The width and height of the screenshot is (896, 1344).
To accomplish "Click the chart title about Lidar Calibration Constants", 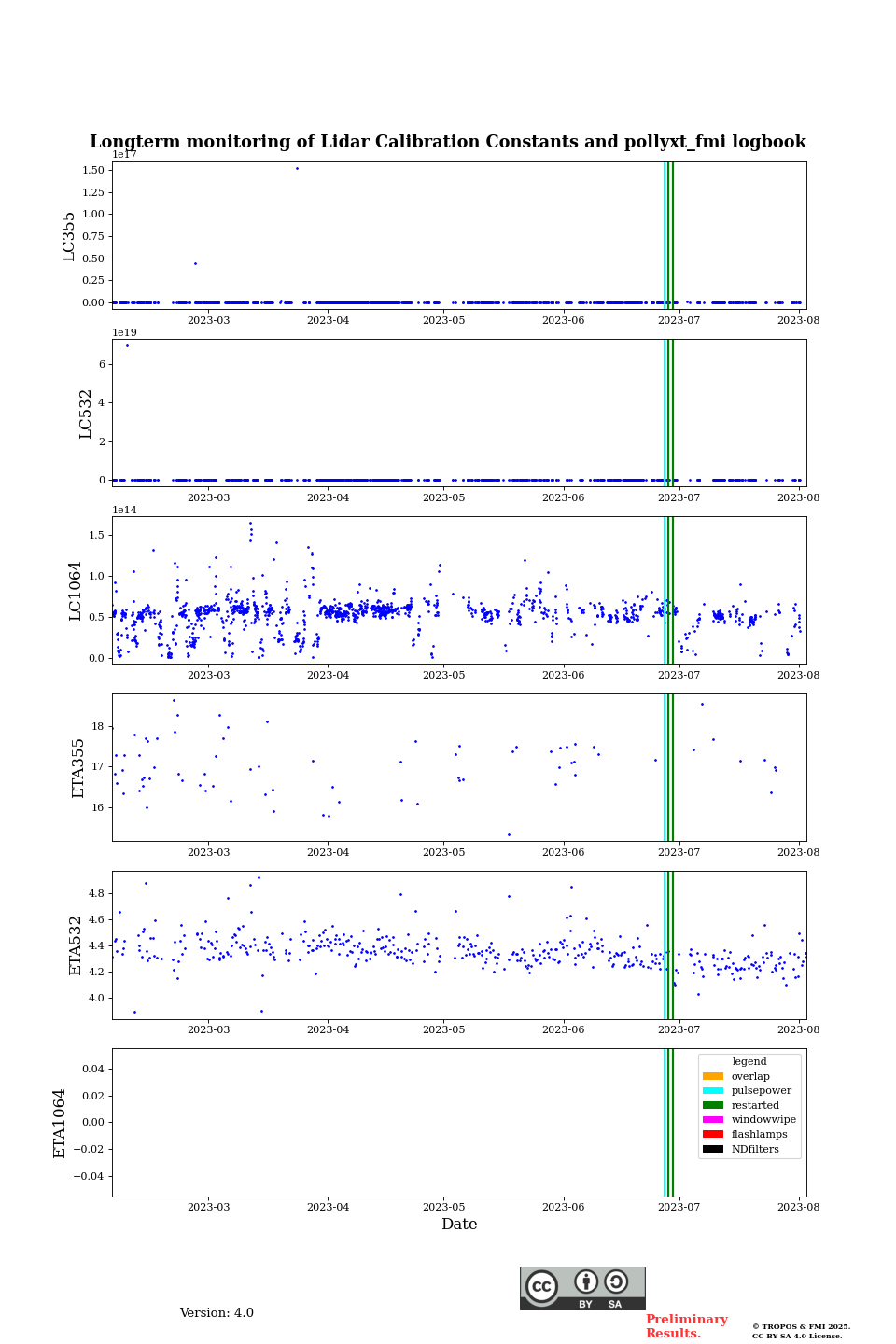I will click(448, 142).
